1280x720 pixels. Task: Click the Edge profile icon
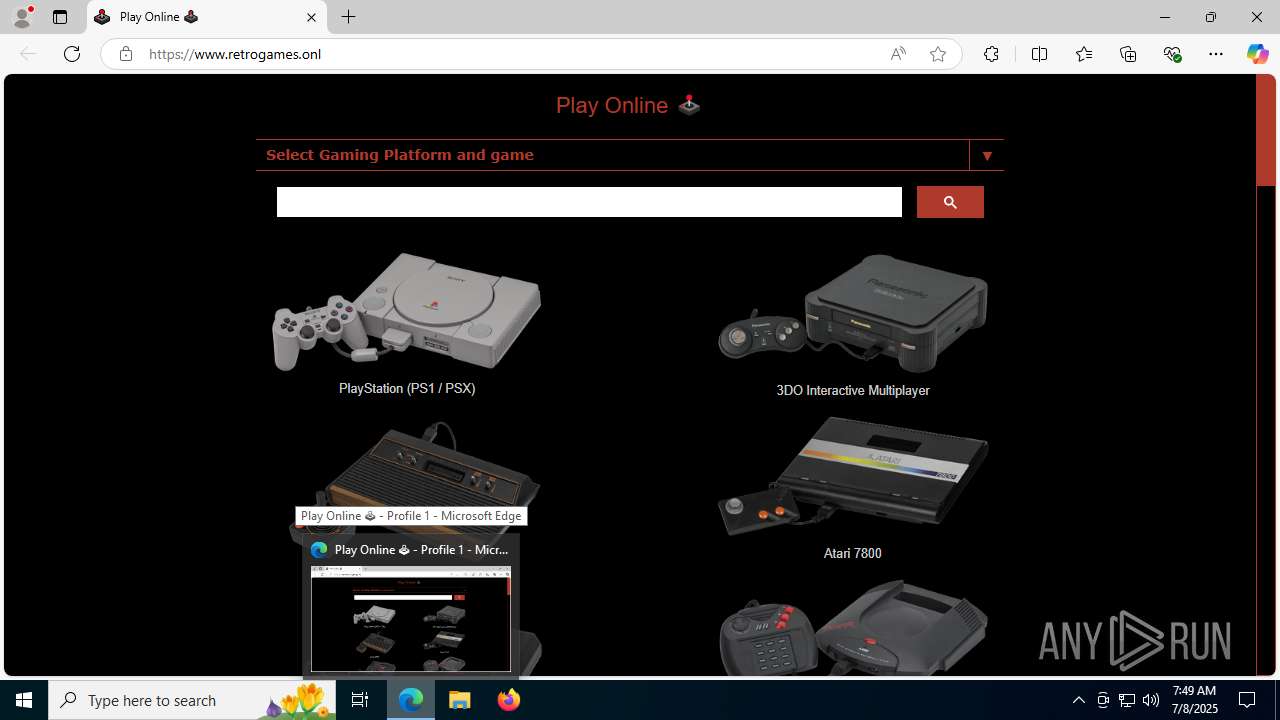pyautogui.click(x=22, y=17)
